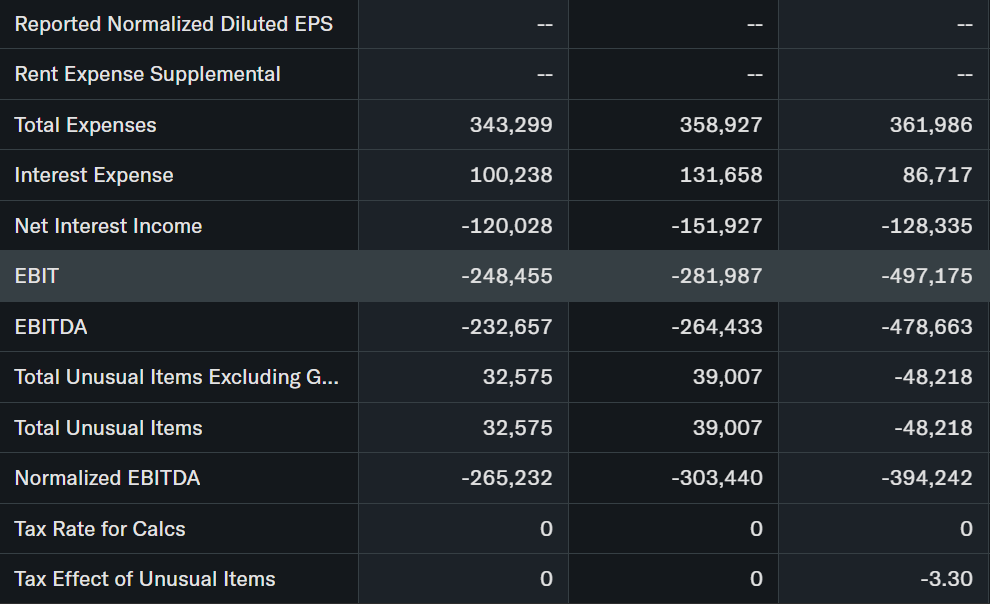Select the Rent Expense Supplemental label

[147, 74]
